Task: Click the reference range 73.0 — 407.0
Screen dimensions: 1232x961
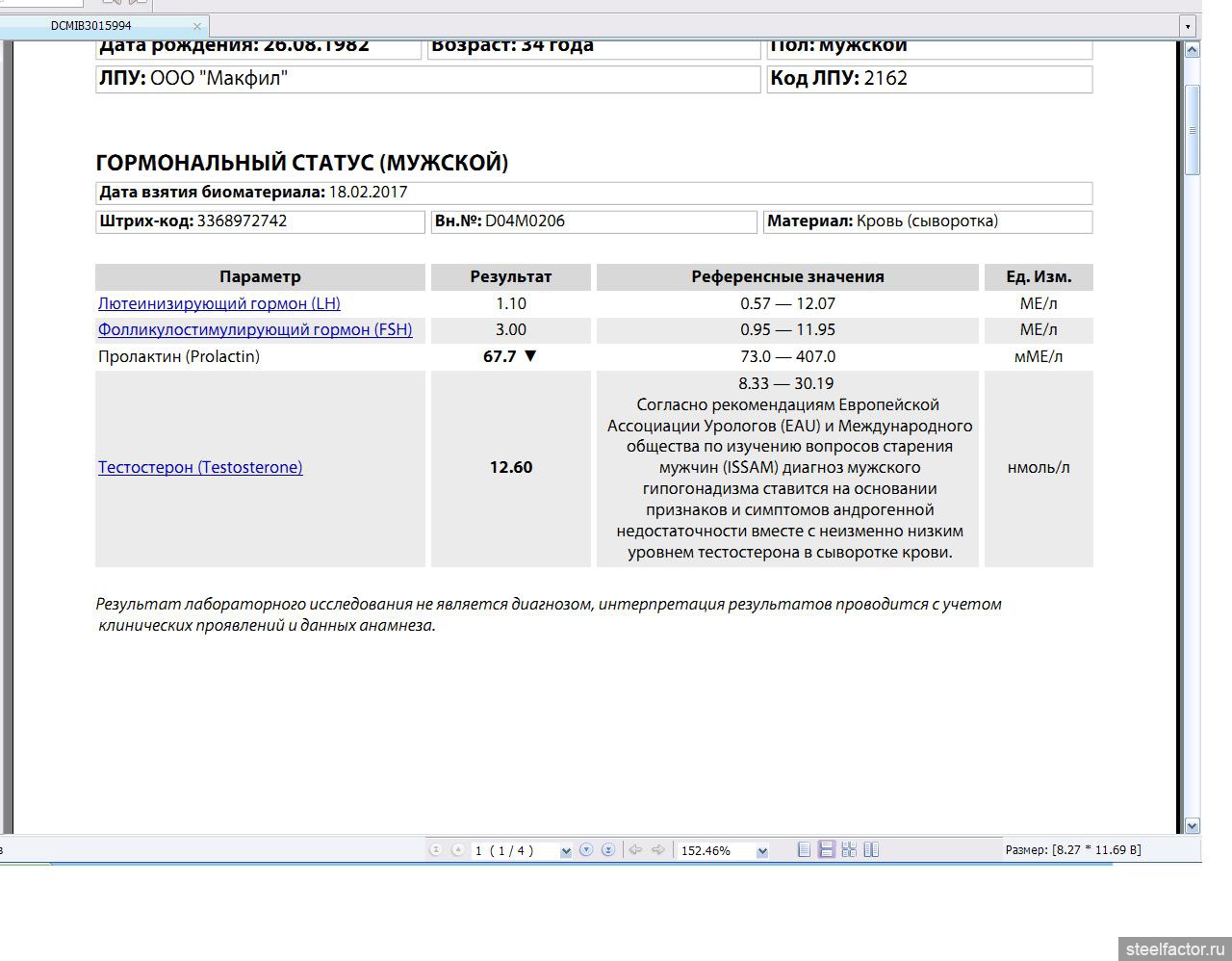Action: 787,356
